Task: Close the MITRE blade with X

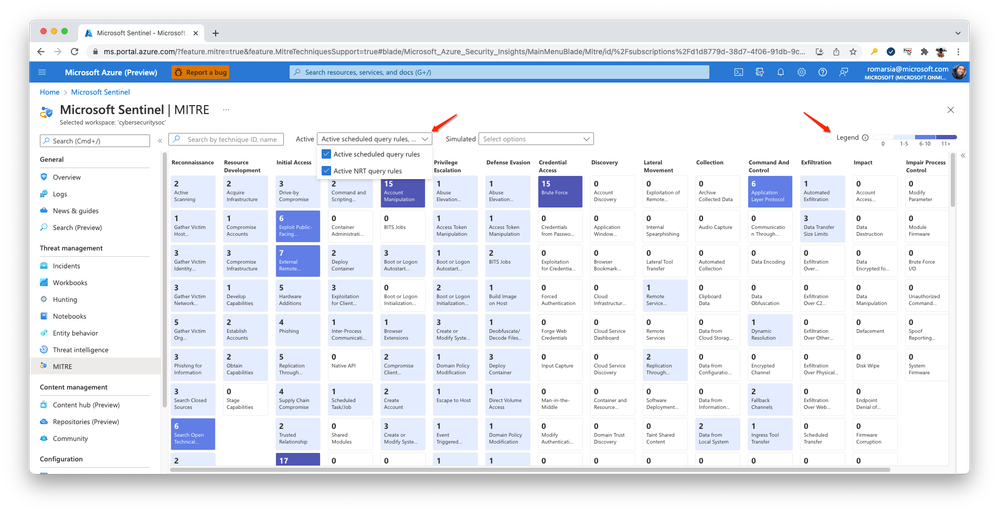Action: [951, 110]
